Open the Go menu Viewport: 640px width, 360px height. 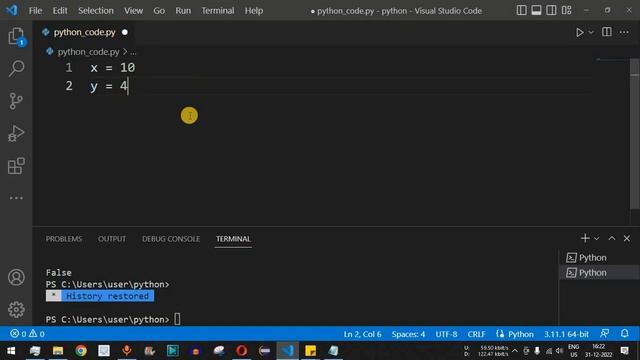tap(159, 11)
